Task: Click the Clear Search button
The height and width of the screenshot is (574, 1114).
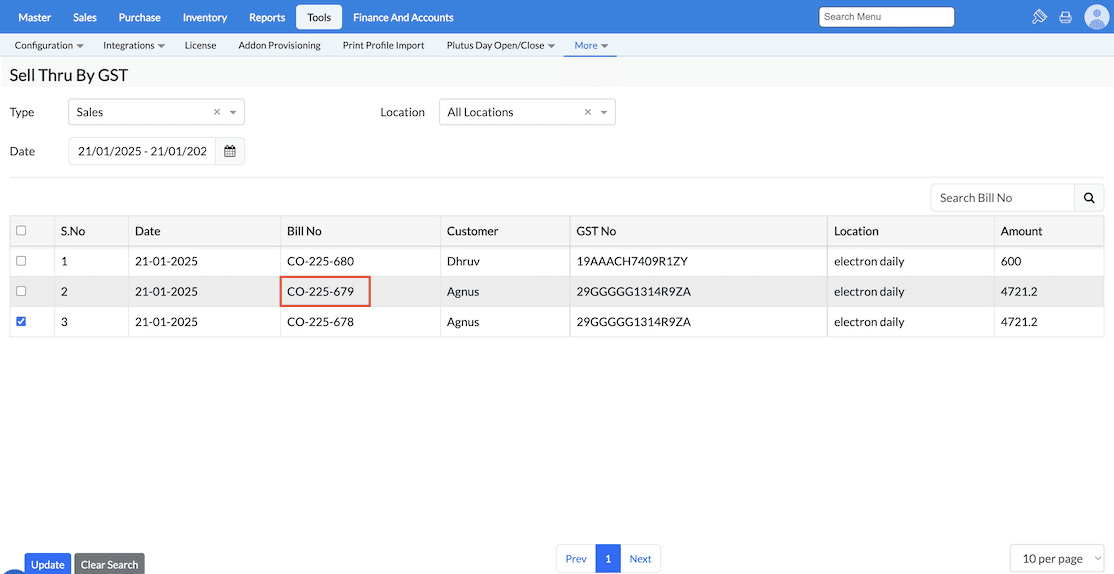Action: (x=109, y=564)
